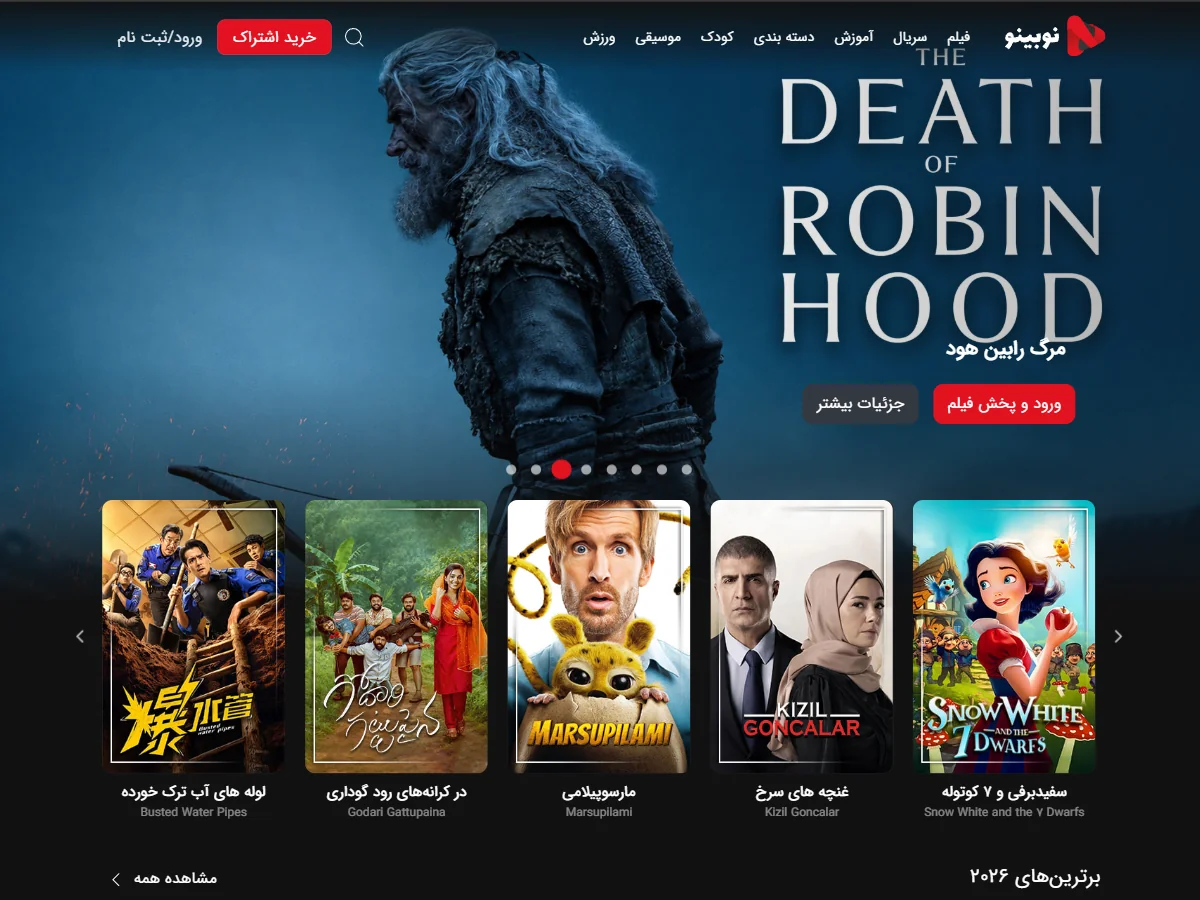Screen dimensions: 1200x900
Task: Click the Marsupilami subtitle under the poster
Action: click(599, 812)
